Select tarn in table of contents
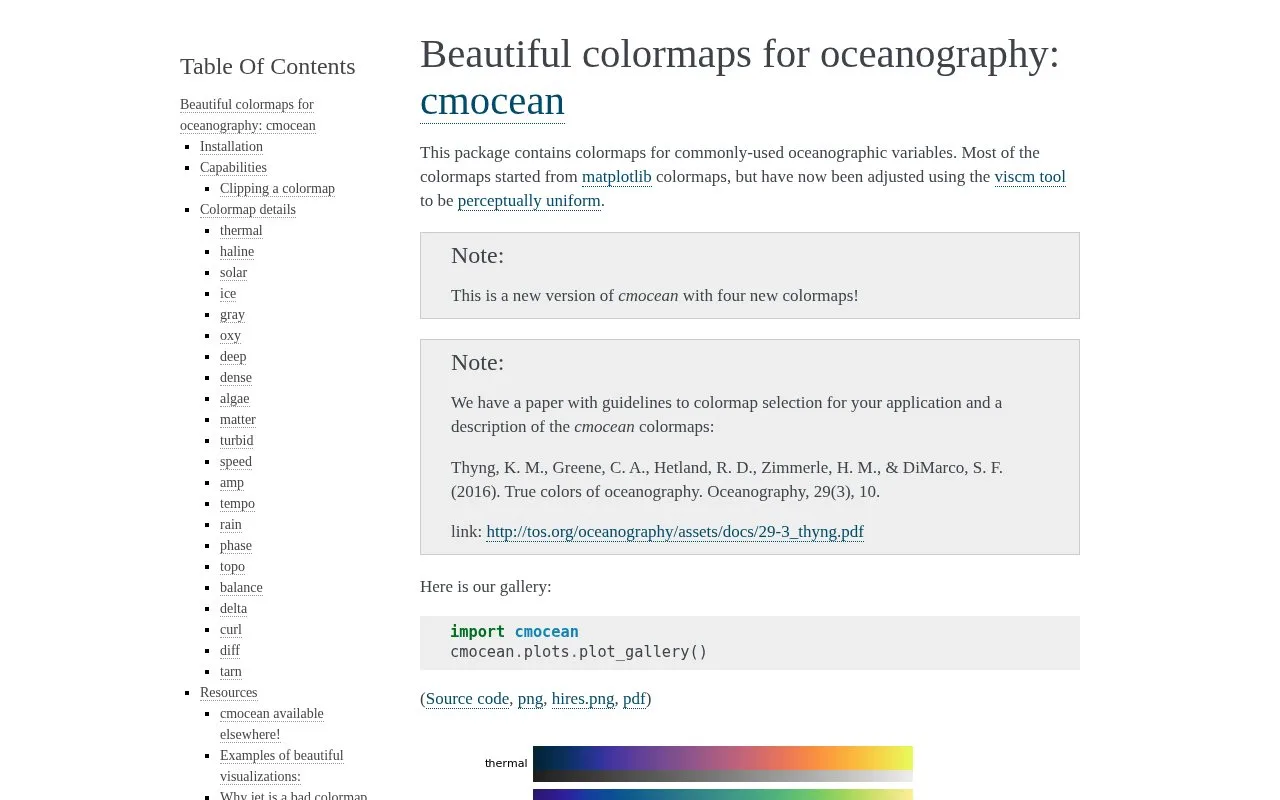The height and width of the screenshot is (800, 1280). 231,672
